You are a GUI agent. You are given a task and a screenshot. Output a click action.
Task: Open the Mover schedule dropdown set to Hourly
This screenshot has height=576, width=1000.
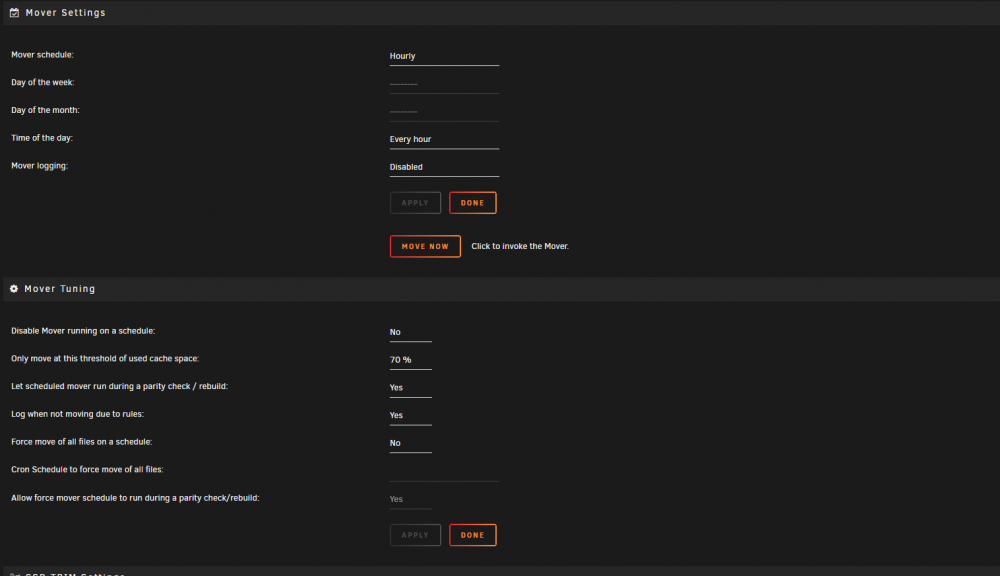click(x=444, y=56)
